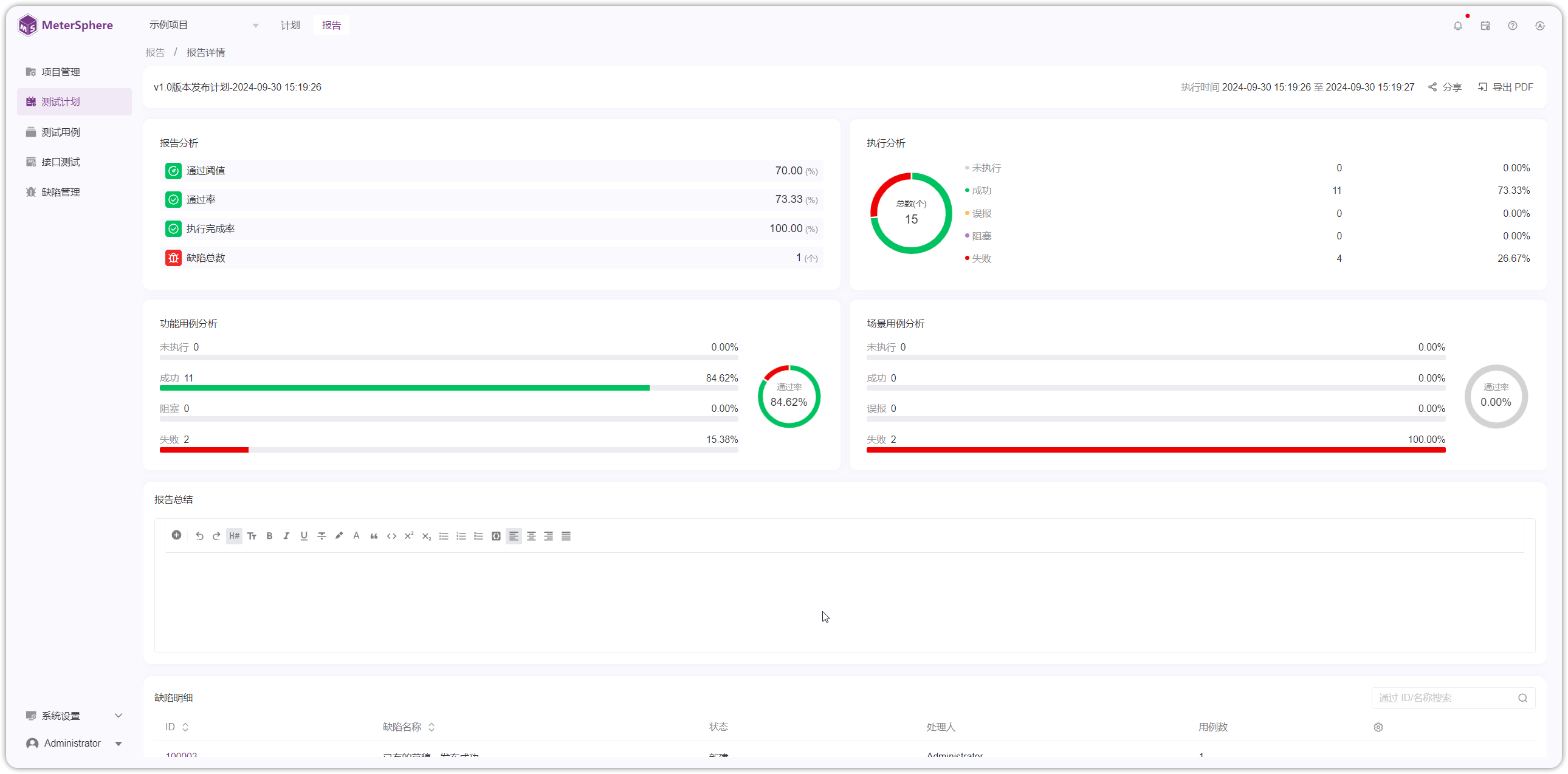Image resolution: width=1568 pixels, height=774 pixels.
Task: Open the help question mark icon
Action: tap(1513, 26)
